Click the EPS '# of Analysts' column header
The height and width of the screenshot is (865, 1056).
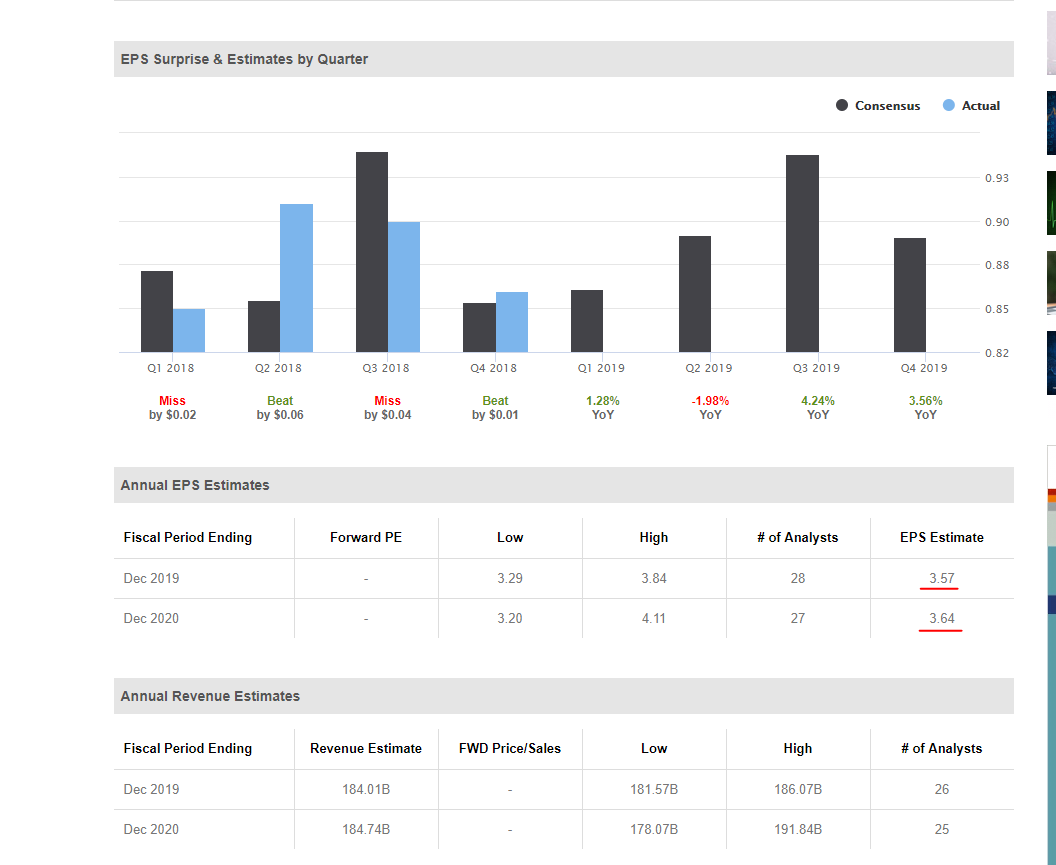coord(797,538)
